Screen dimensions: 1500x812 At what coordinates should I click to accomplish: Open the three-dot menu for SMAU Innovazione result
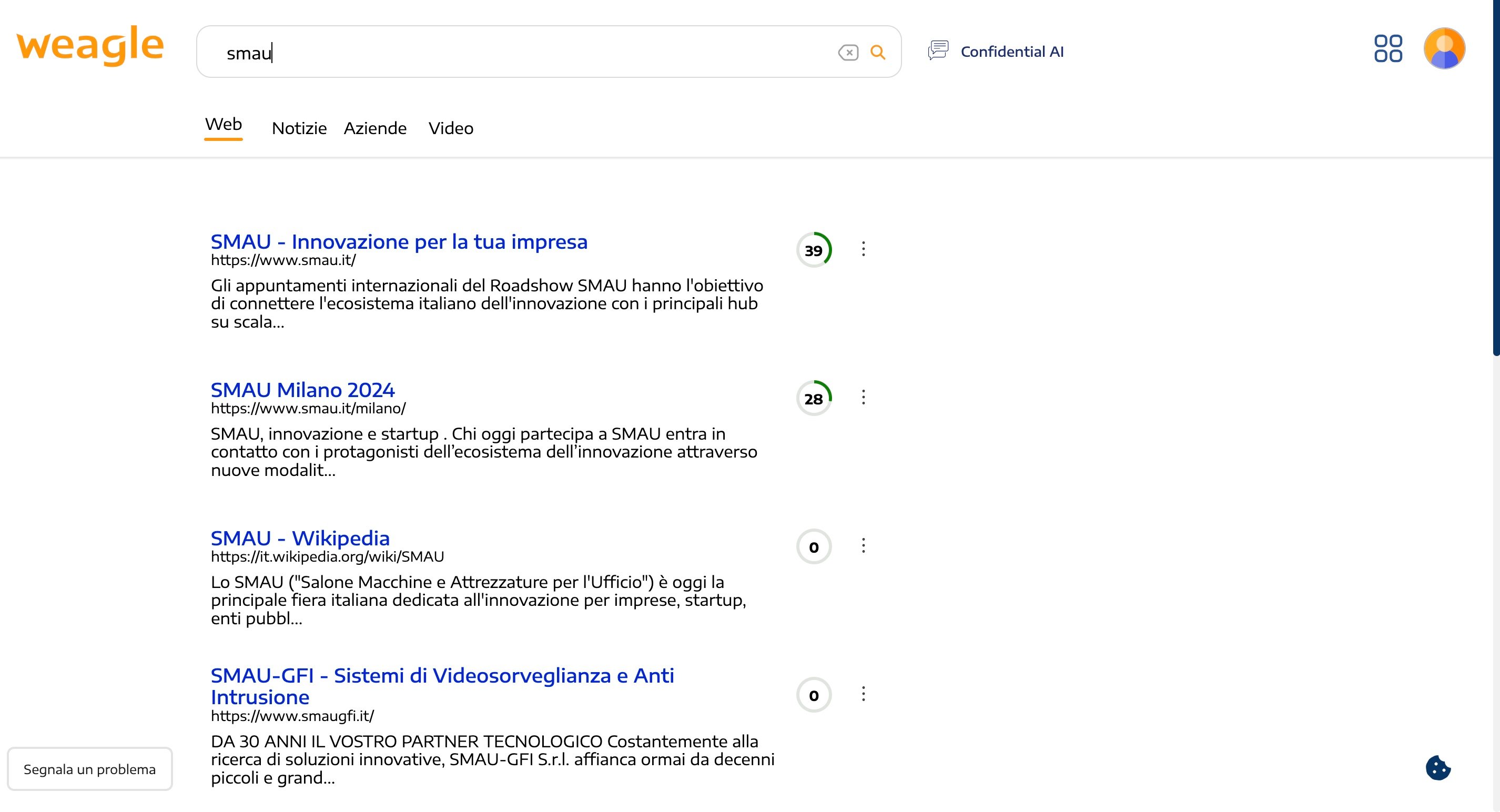coord(864,249)
